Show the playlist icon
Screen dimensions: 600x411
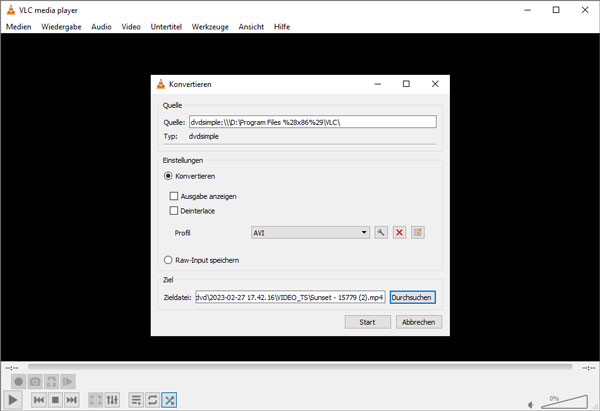[x=136, y=400]
